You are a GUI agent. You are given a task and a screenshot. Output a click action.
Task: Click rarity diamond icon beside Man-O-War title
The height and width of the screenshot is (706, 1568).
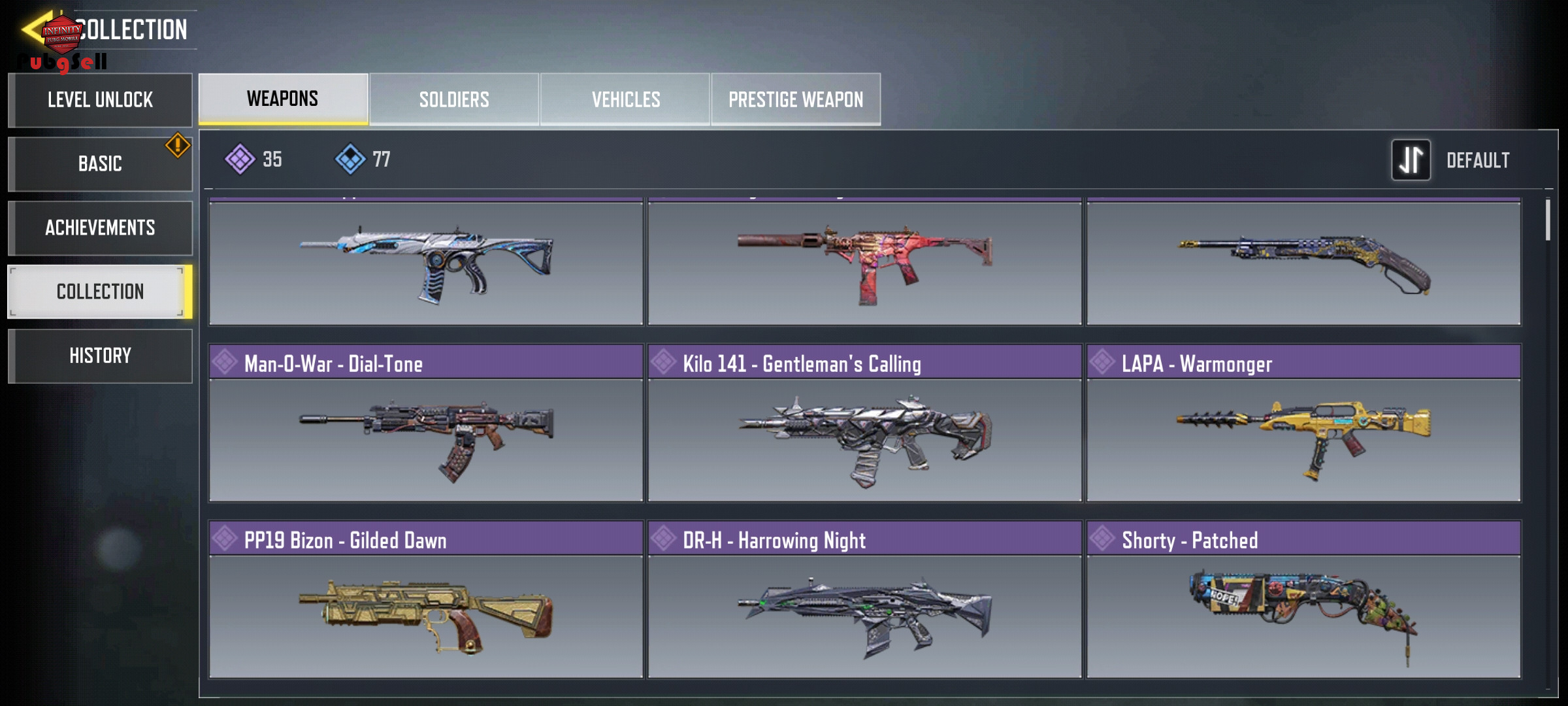225,362
